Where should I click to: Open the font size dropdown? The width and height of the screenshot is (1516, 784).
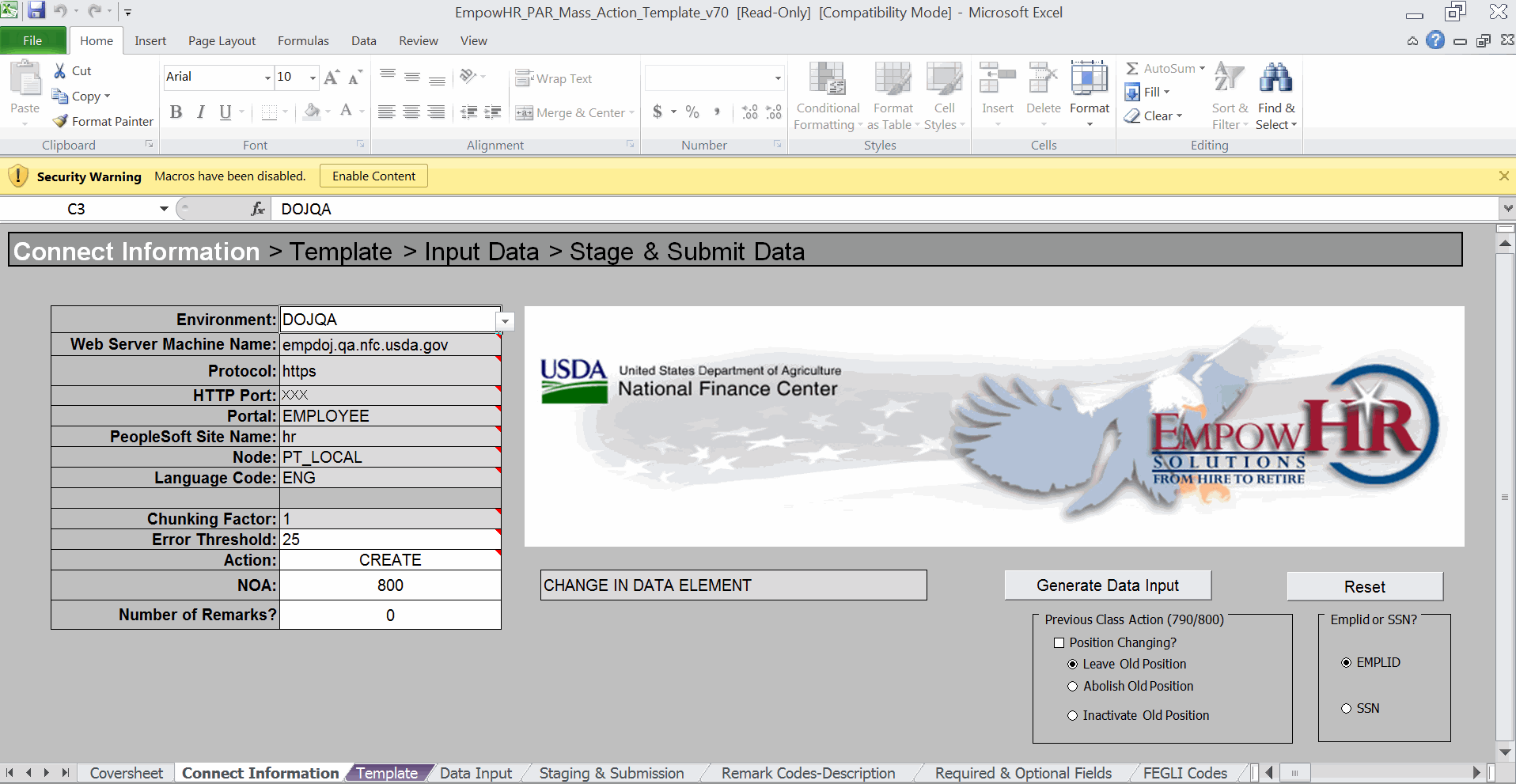(x=313, y=78)
